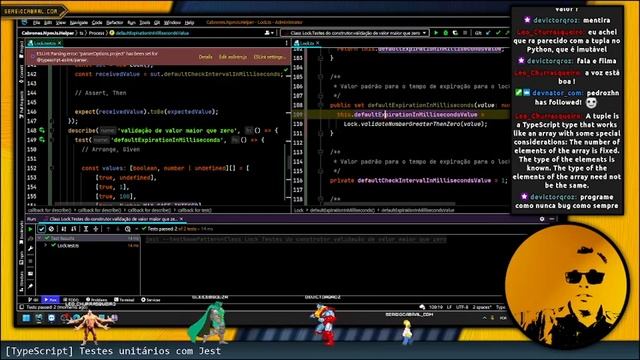This screenshot has width=640, height=360.
Task: Click the stop square in Run panel sidebar
Action: [x=30, y=261]
